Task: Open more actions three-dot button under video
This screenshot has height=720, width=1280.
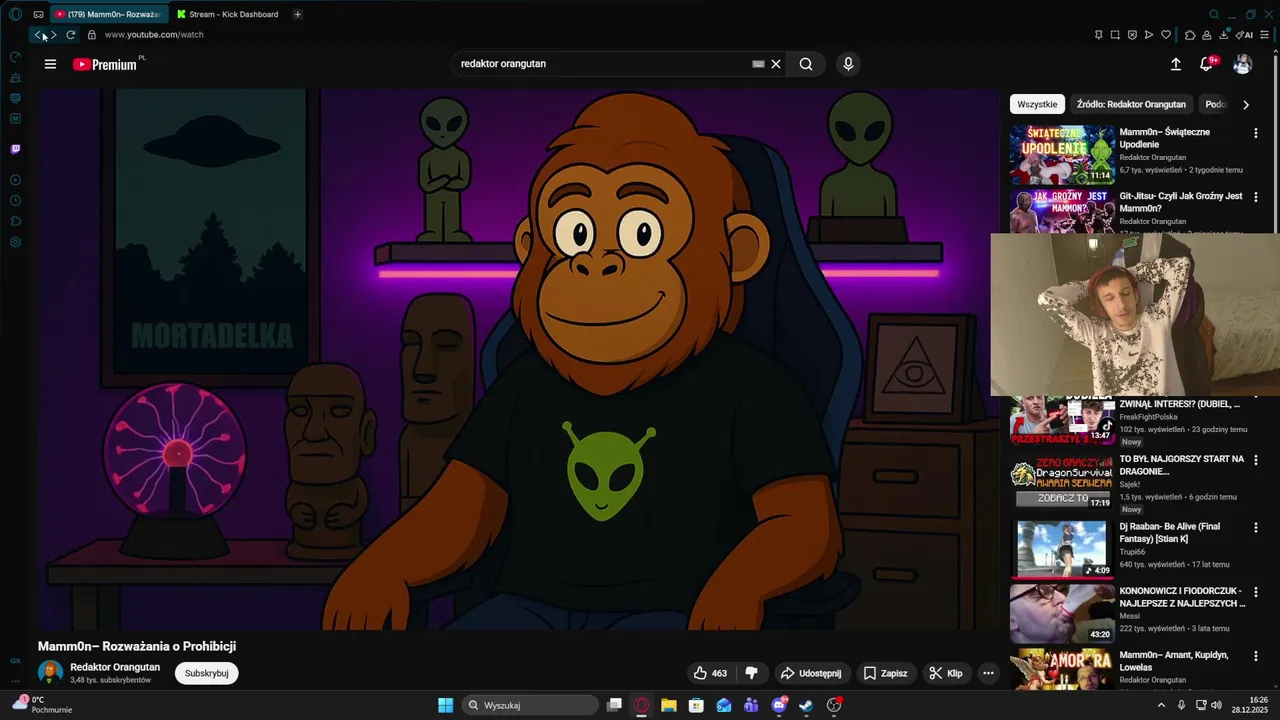Action: [988, 673]
